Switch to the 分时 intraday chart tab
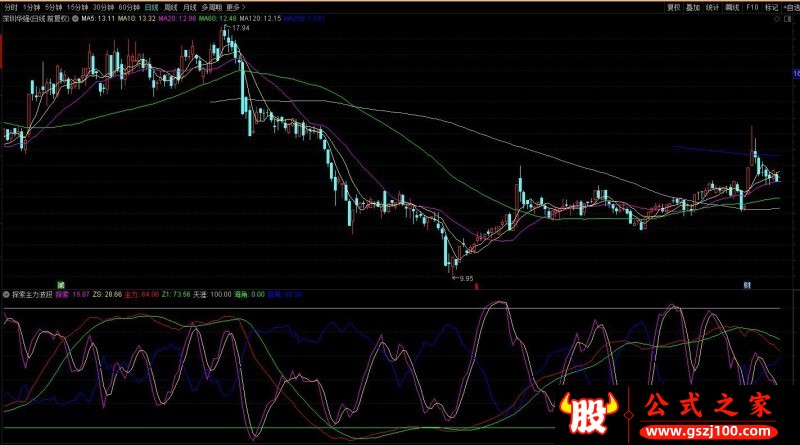This screenshot has width=800, height=445. pos(10,7)
